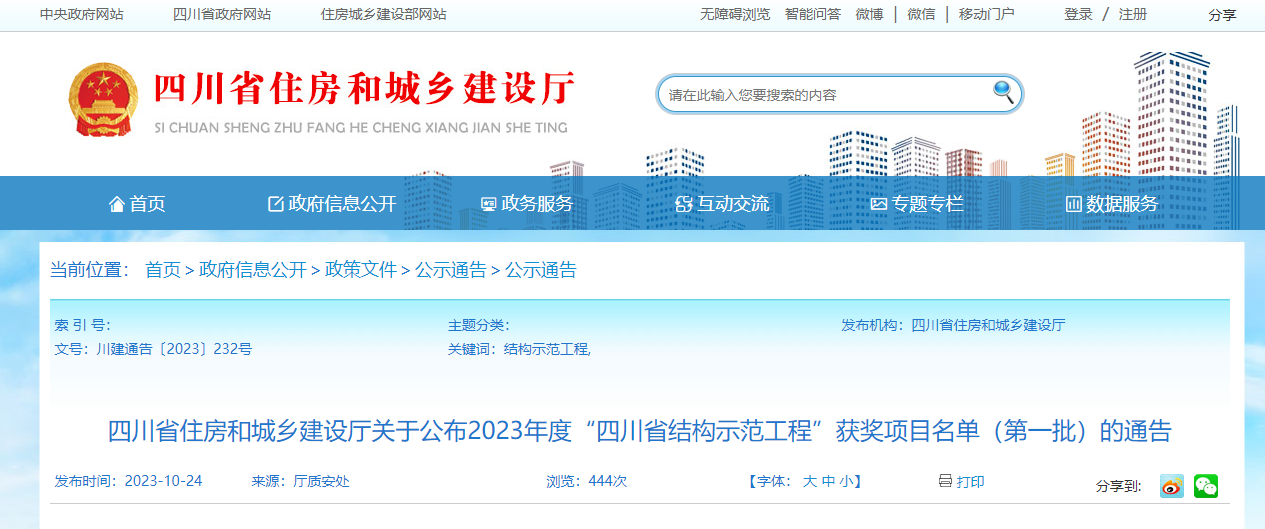
Task: Click 打印 to print page
Action: (x=971, y=481)
